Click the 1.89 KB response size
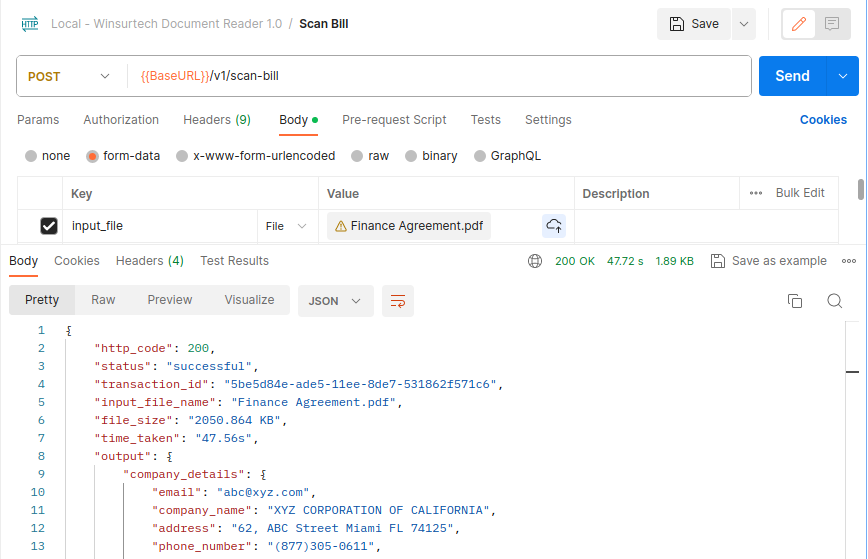868x559 pixels. (x=674, y=261)
